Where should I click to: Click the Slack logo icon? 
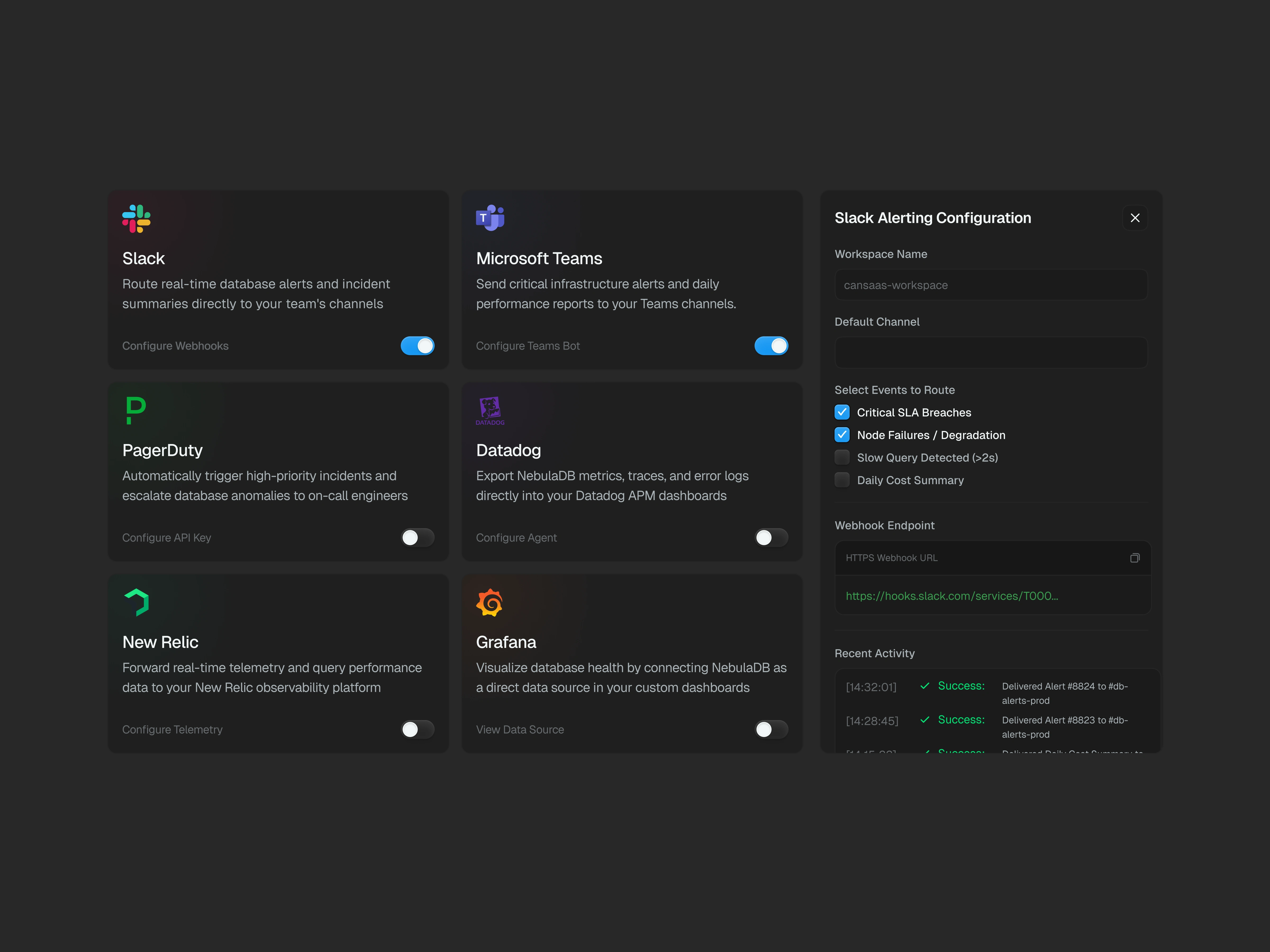pos(136,219)
